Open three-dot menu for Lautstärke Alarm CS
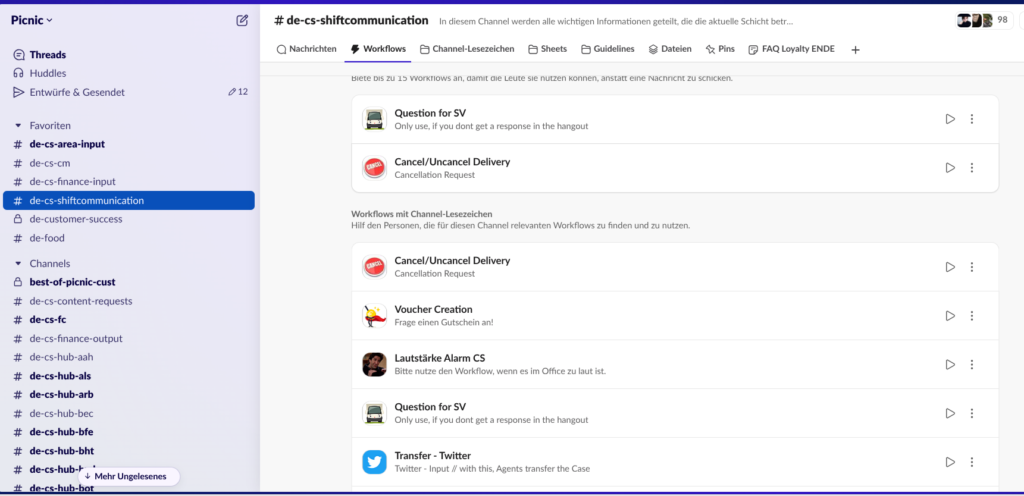The image size is (1024, 496). [x=972, y=365]
